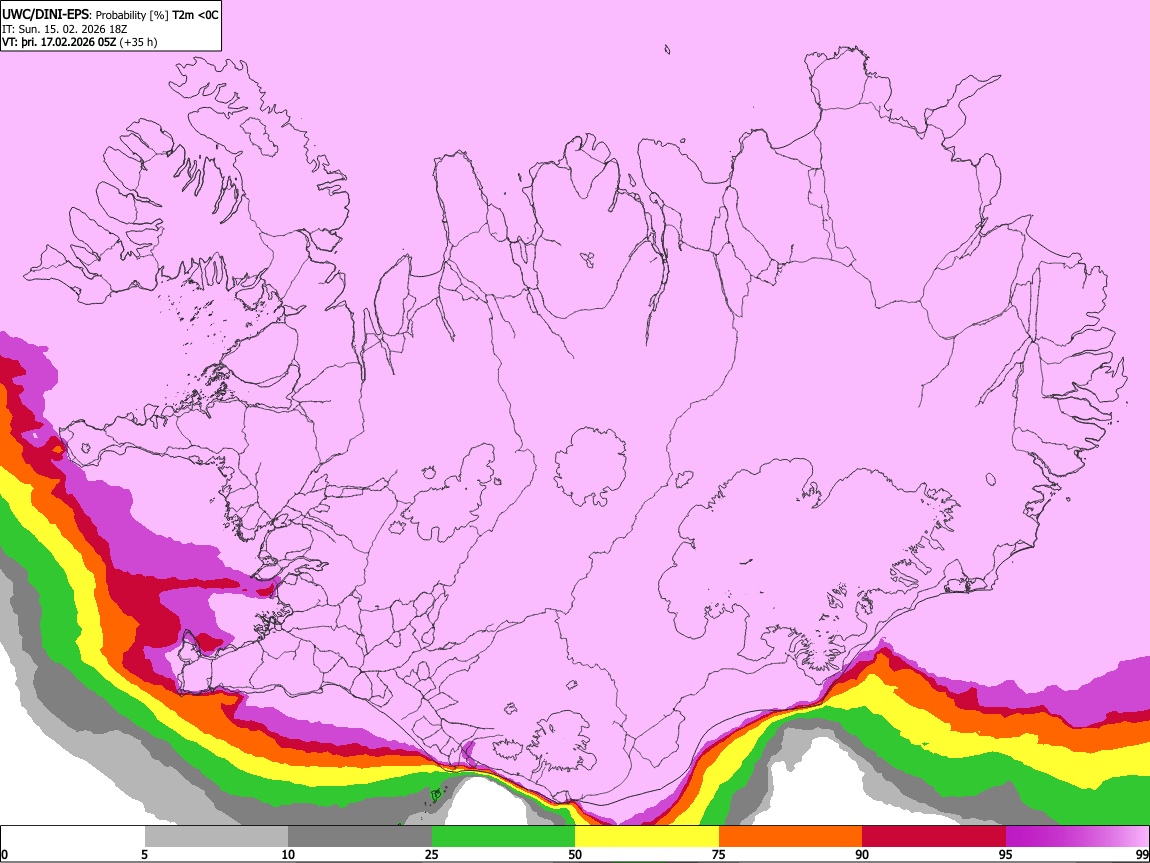Click the 'UWC/DINI-EPS' title text
Viewport: 1150px width, 863px height.
point(47,15)
